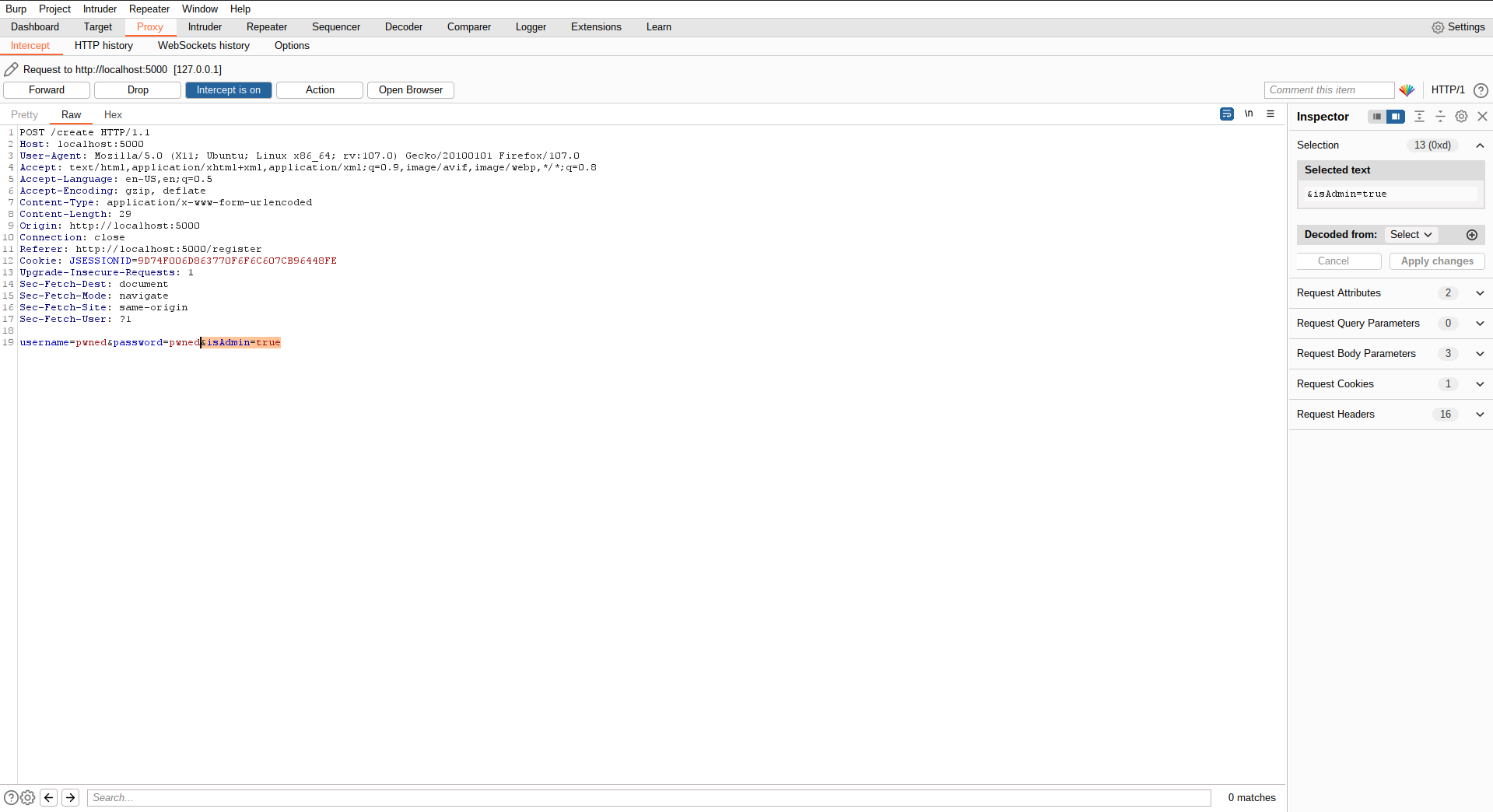Screen dimensions: 1493x812
Task: Click the bottom Search field
Action: pyautogui.click(x=649, y=798)
